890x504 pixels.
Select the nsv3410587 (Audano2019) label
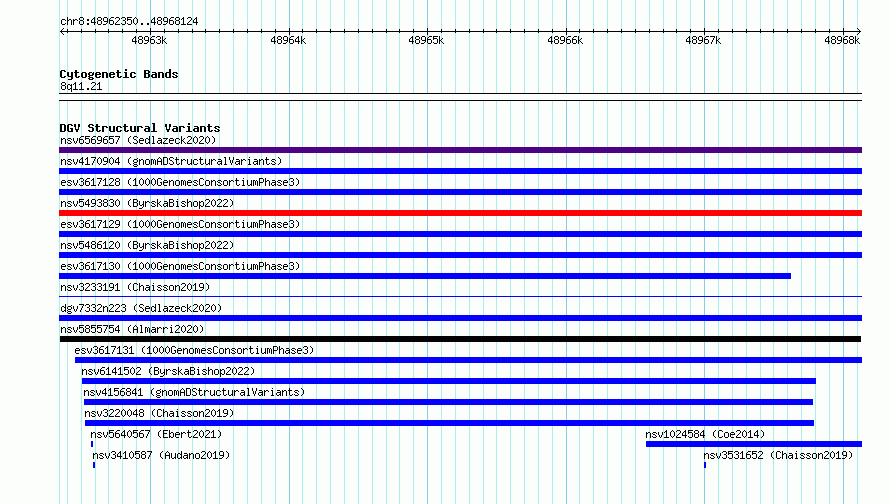point(161,455)
